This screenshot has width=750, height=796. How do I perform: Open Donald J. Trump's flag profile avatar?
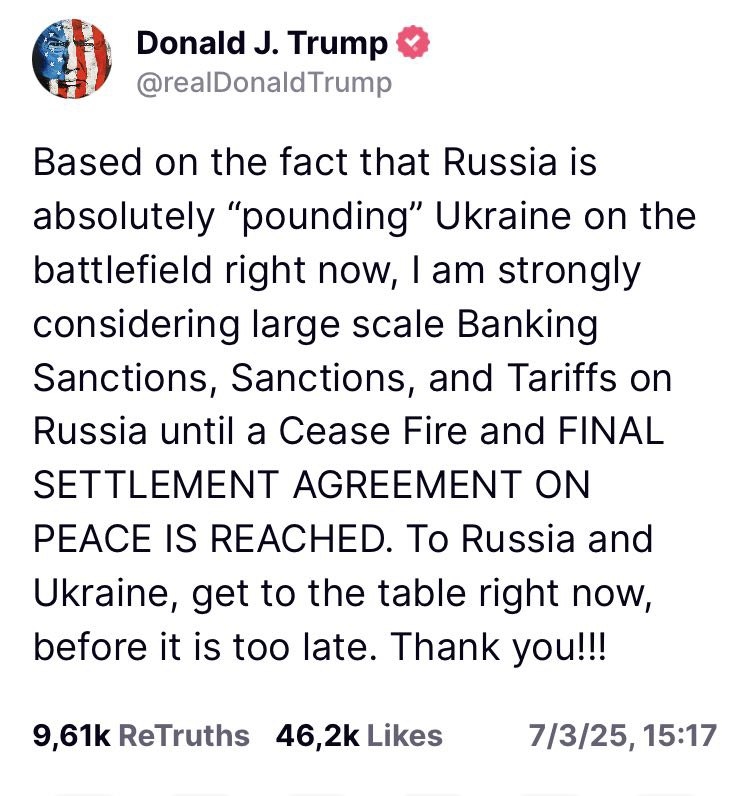pyautogui.click(x=72, y=58)
